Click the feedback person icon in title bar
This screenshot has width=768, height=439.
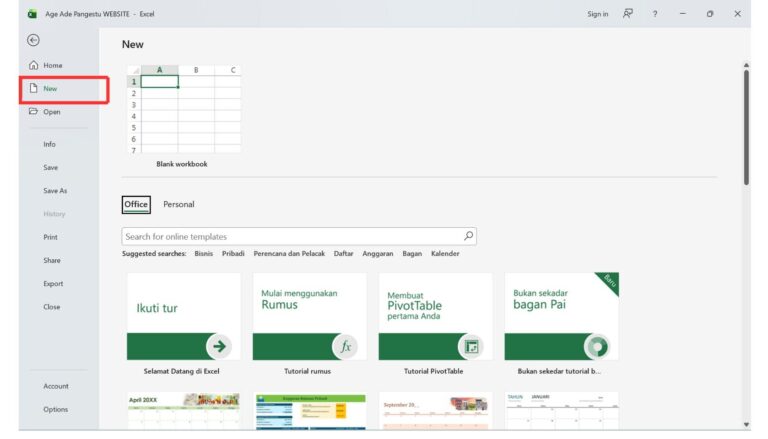tap(628, 14)
